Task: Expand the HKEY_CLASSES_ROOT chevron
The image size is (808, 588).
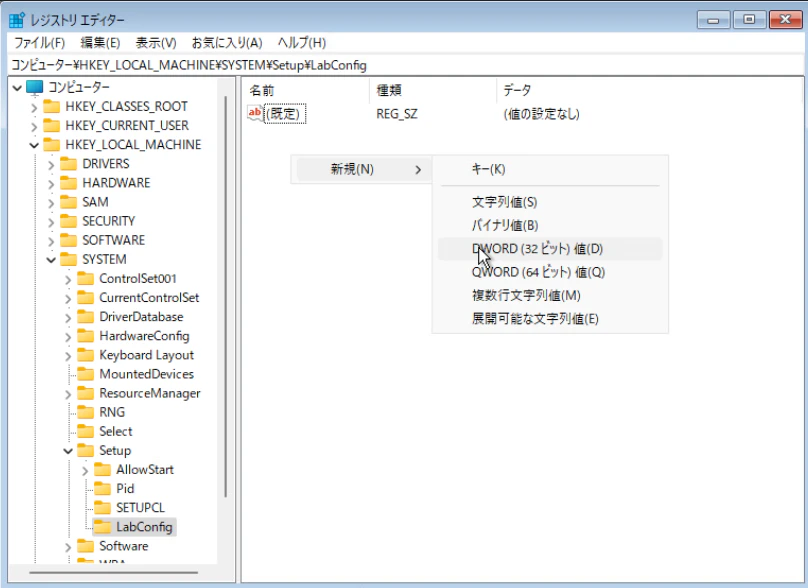Action: pos(34,107)
